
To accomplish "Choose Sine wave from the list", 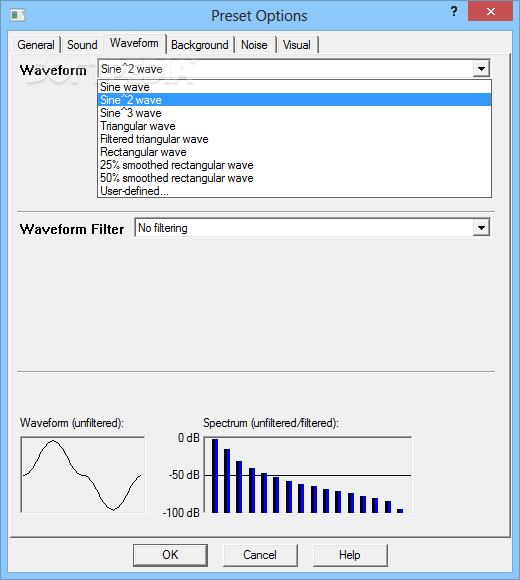I will pos(294,87).
